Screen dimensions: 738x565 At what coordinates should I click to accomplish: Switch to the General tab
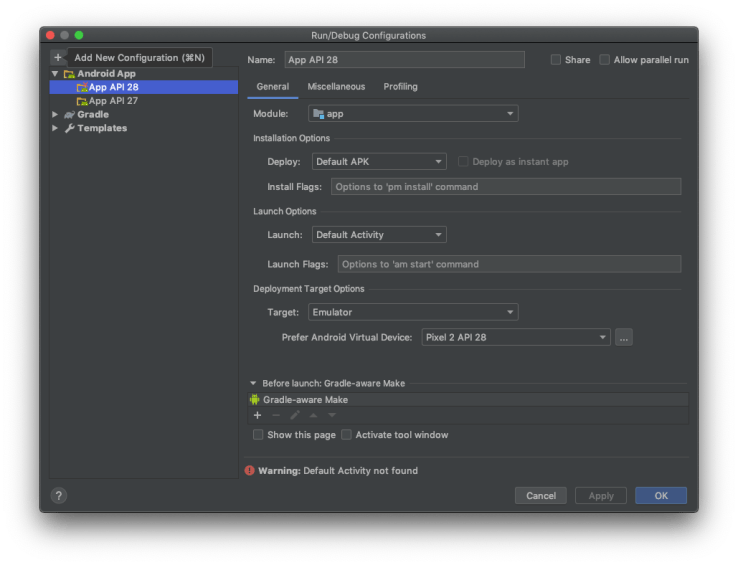[x=273, y=87]
